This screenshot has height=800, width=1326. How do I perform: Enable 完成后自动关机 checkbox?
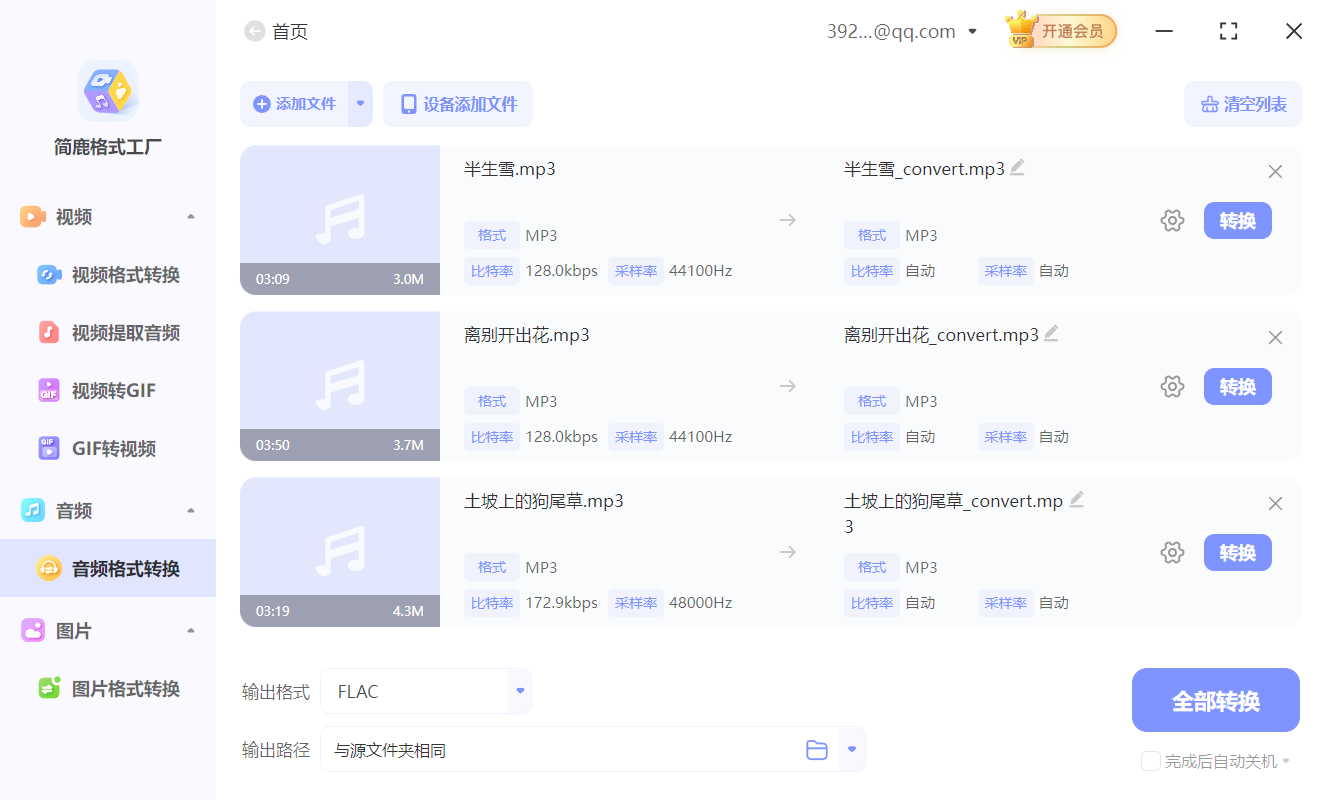pyautogui.click(x=1150, y=761)
